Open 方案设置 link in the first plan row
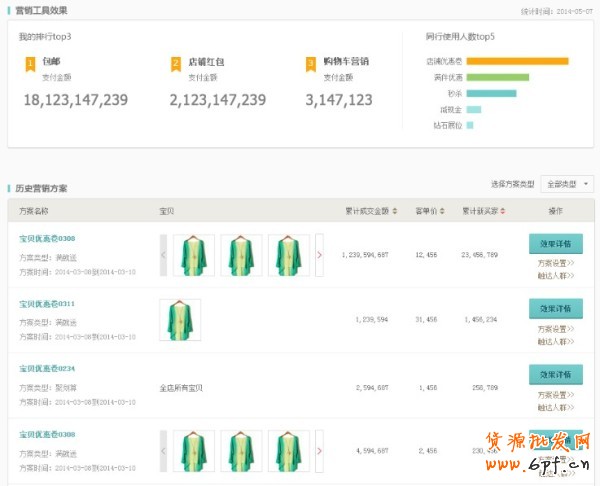 [x=555, y=263]
